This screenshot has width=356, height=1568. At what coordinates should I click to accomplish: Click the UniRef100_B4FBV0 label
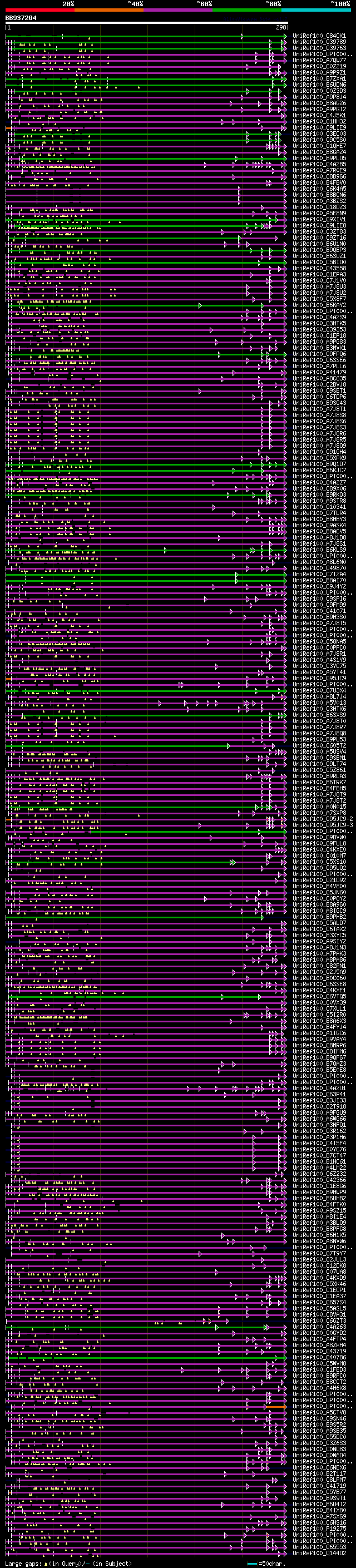pos(319,182)
